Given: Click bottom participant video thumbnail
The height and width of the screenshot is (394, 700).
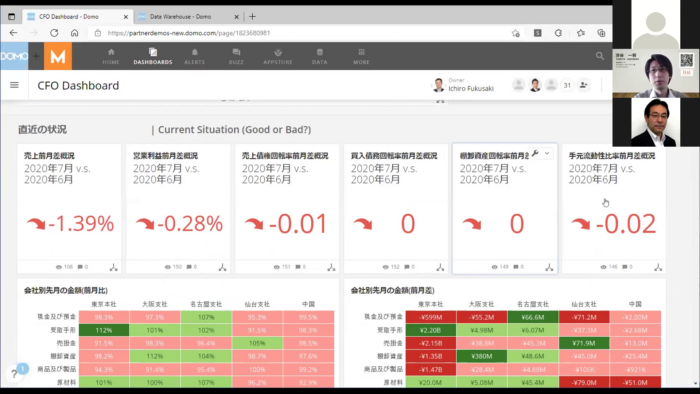Looking at the screenshot, I should click(x=655, y=122).
